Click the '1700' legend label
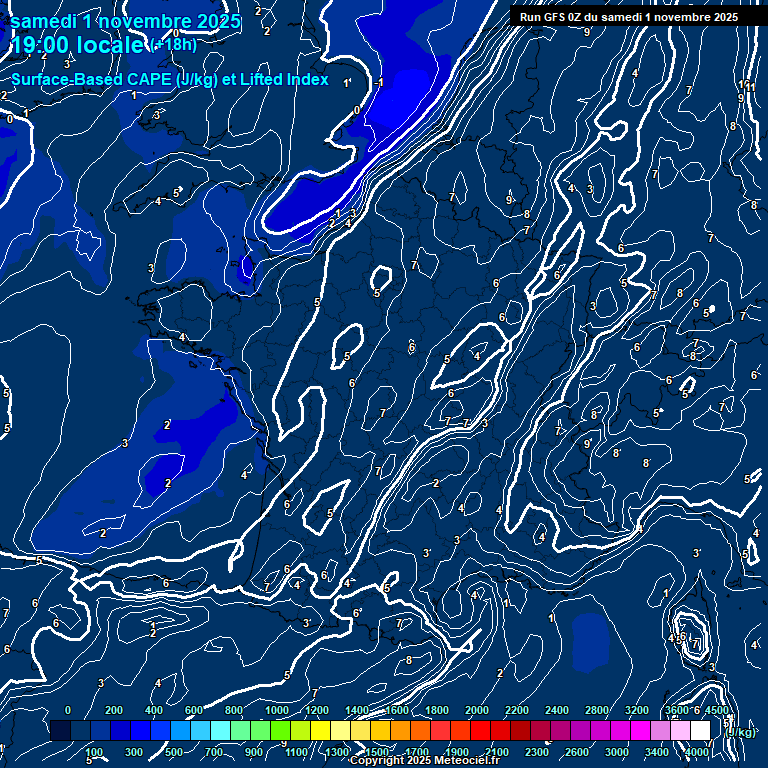The height and width of the screenshot is (768, 768). tap(417, 752)
